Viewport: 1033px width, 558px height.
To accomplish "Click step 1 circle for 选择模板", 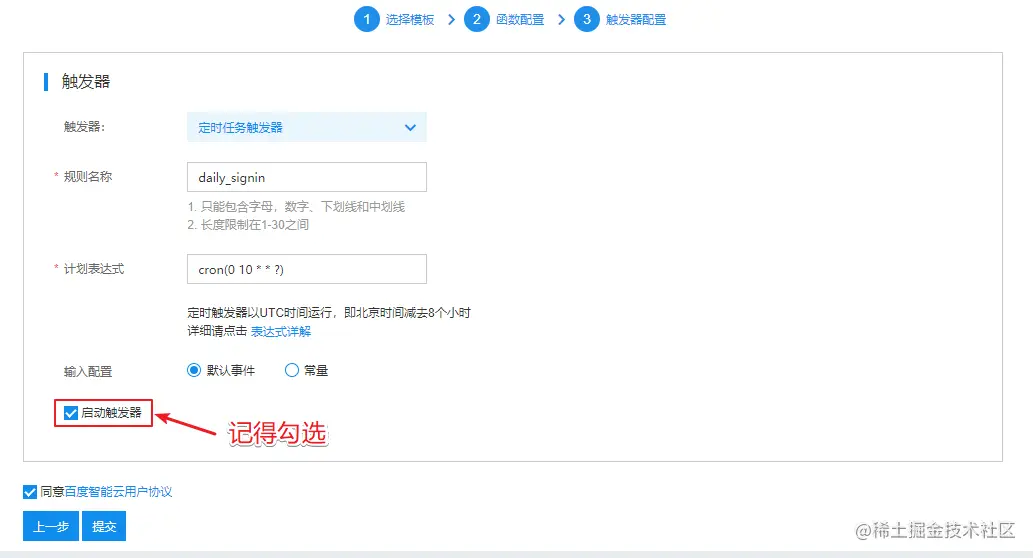I will (x=367, y=19).
